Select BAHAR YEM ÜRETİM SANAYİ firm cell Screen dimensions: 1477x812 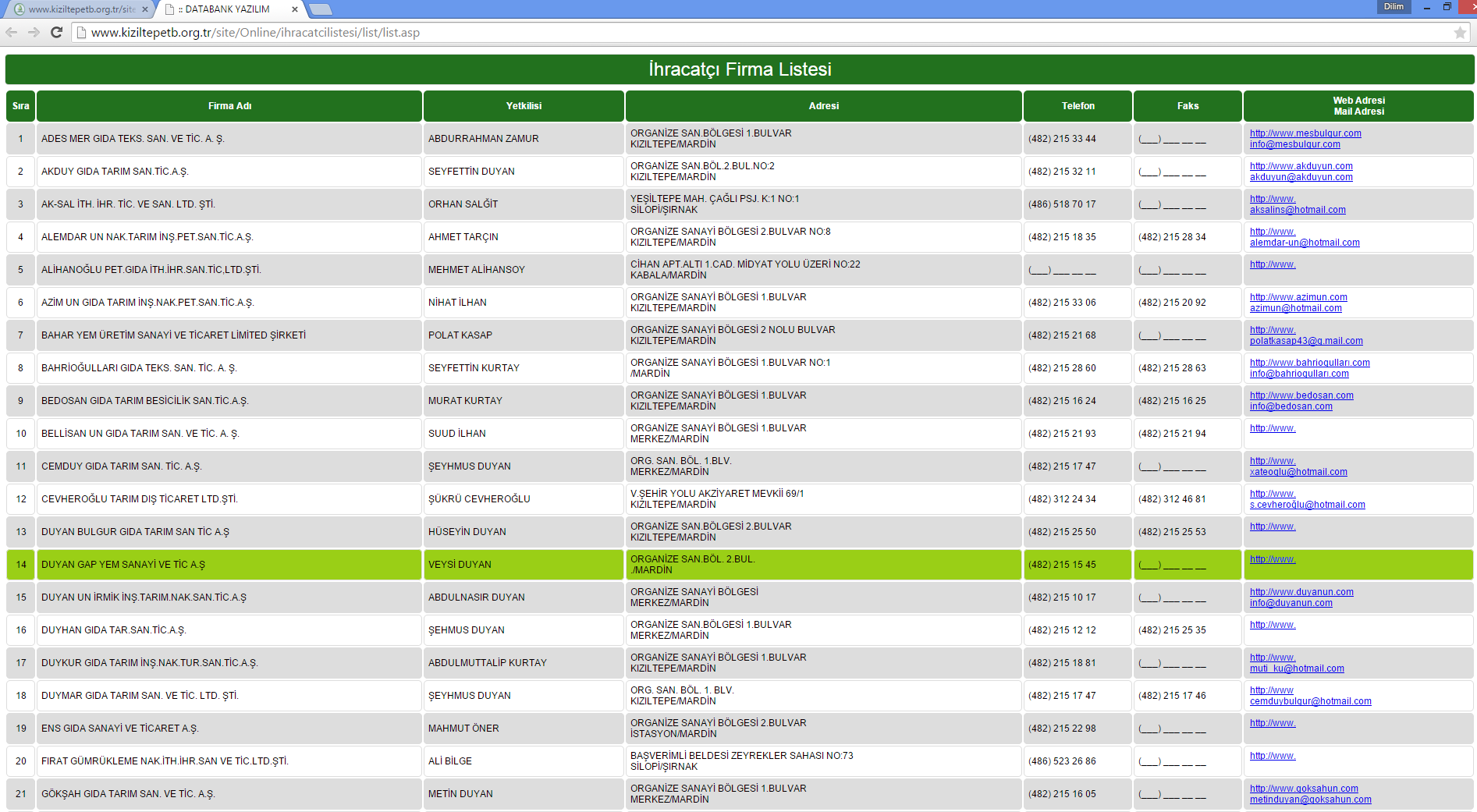click(229, 335)
